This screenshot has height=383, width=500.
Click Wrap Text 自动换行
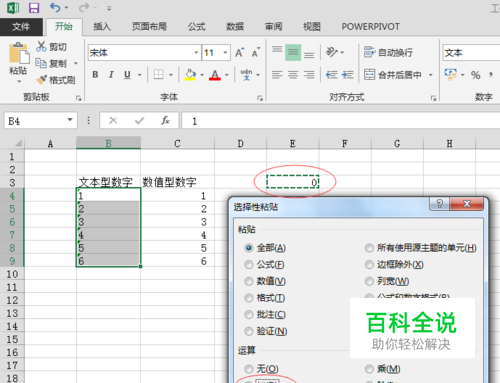tap(388, 52)
